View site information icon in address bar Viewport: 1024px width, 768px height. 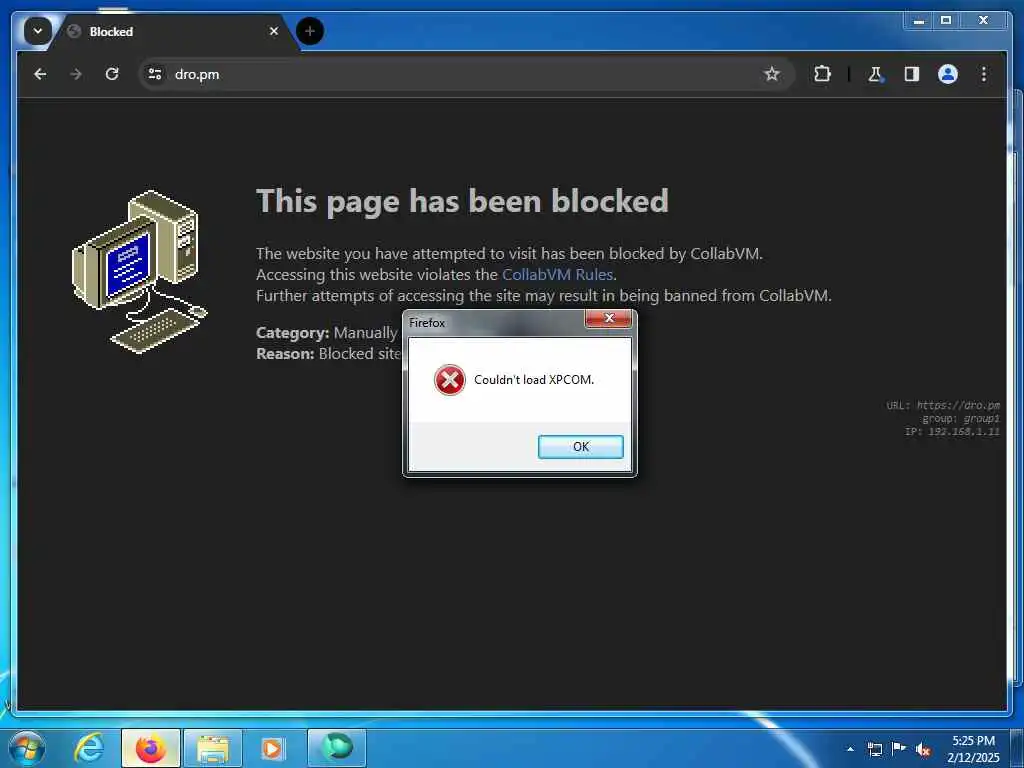(155, 74)
